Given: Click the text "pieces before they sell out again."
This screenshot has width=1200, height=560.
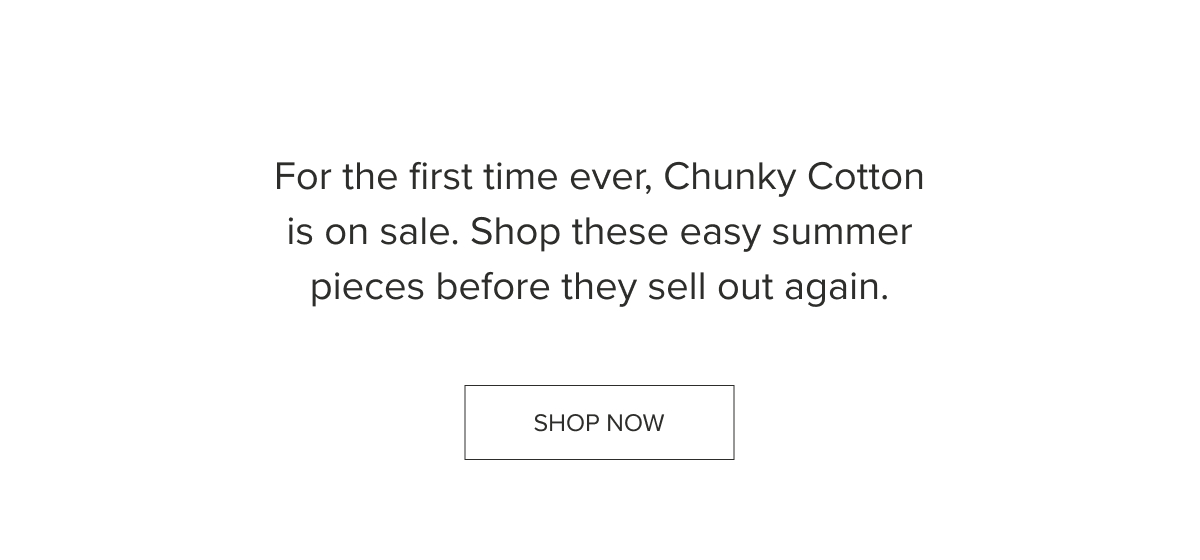Looking at the screenshot, I should point(599,287).
